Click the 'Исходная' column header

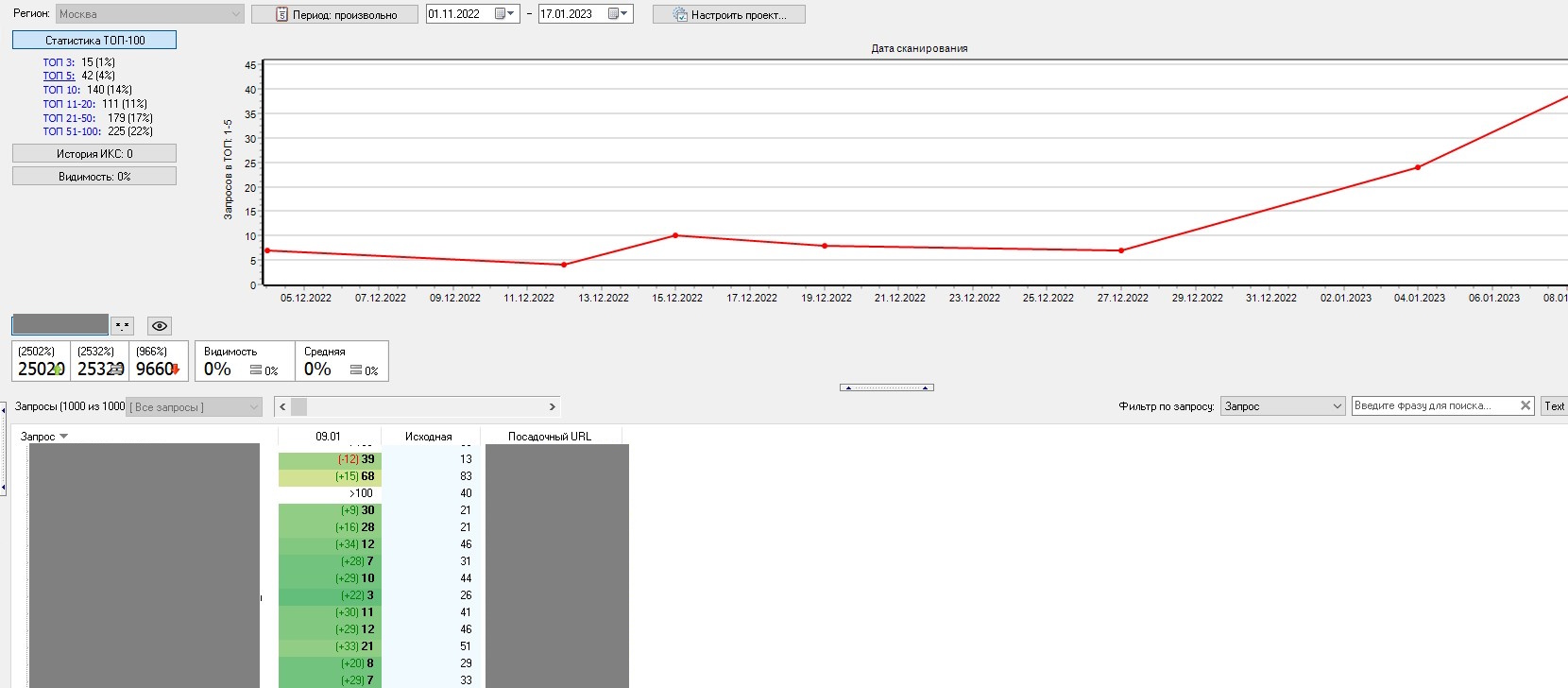[429, 437]
